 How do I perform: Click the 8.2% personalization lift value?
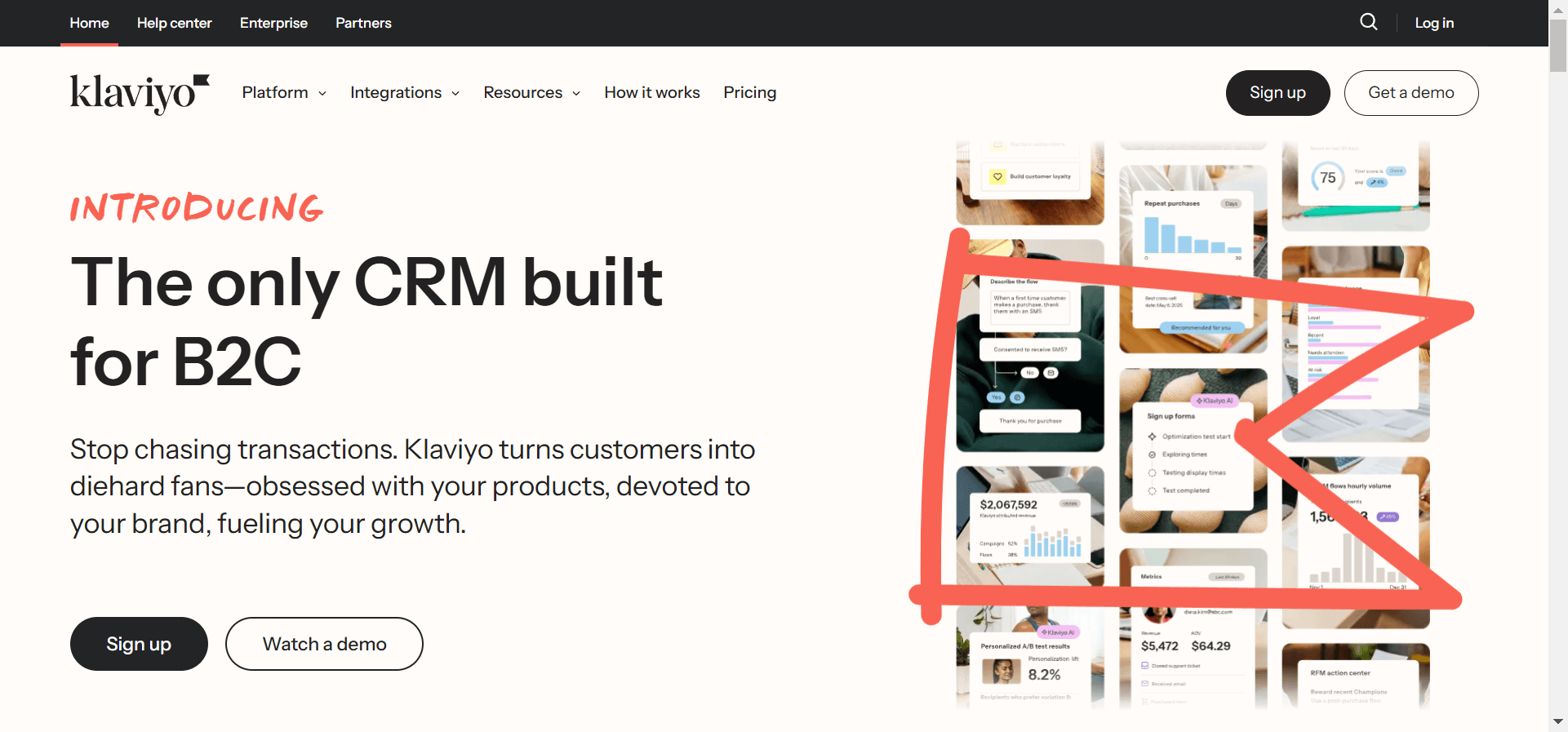click(x=1044, y=675)
